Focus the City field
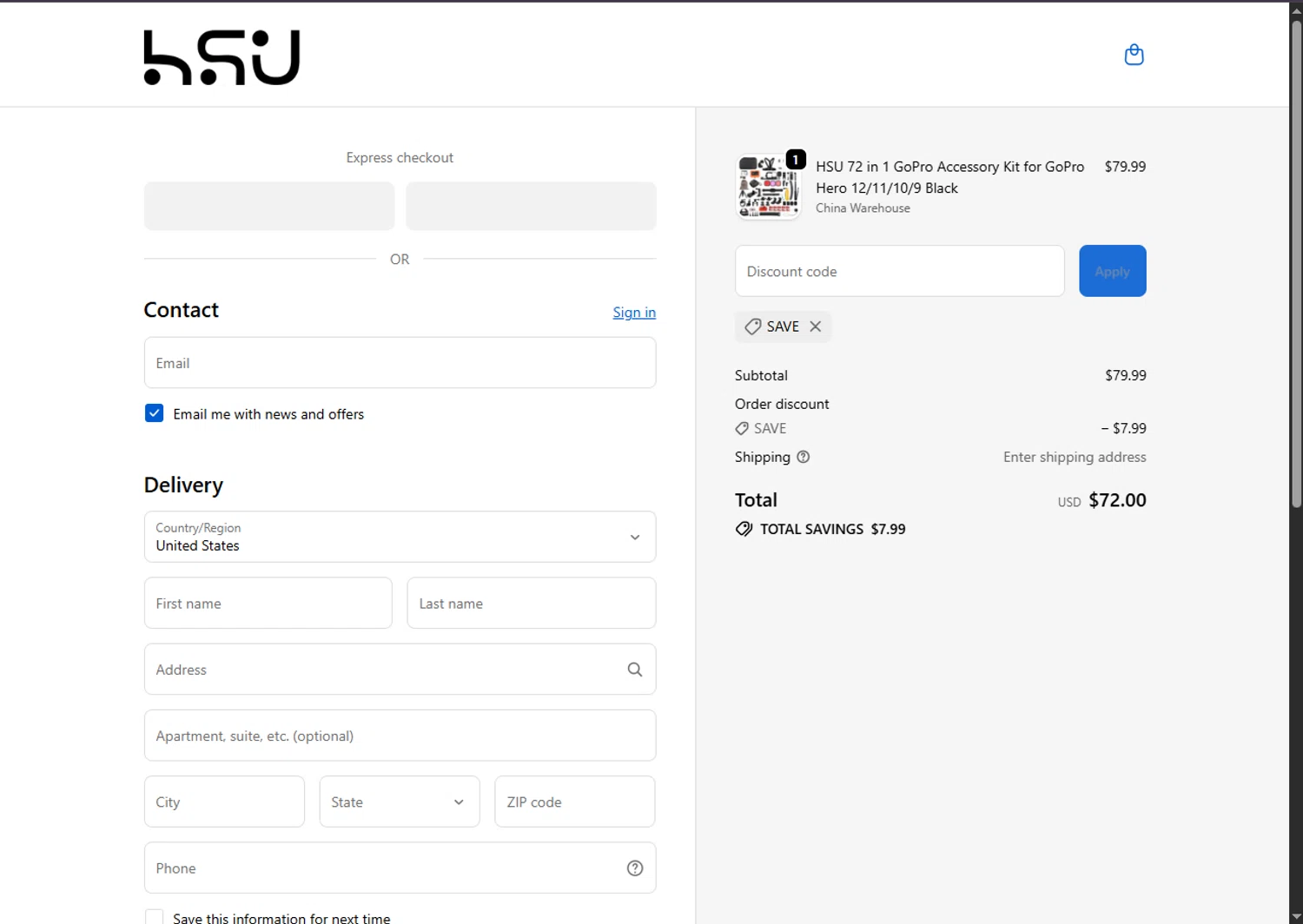1303x924 pixels. coord(224,802)
